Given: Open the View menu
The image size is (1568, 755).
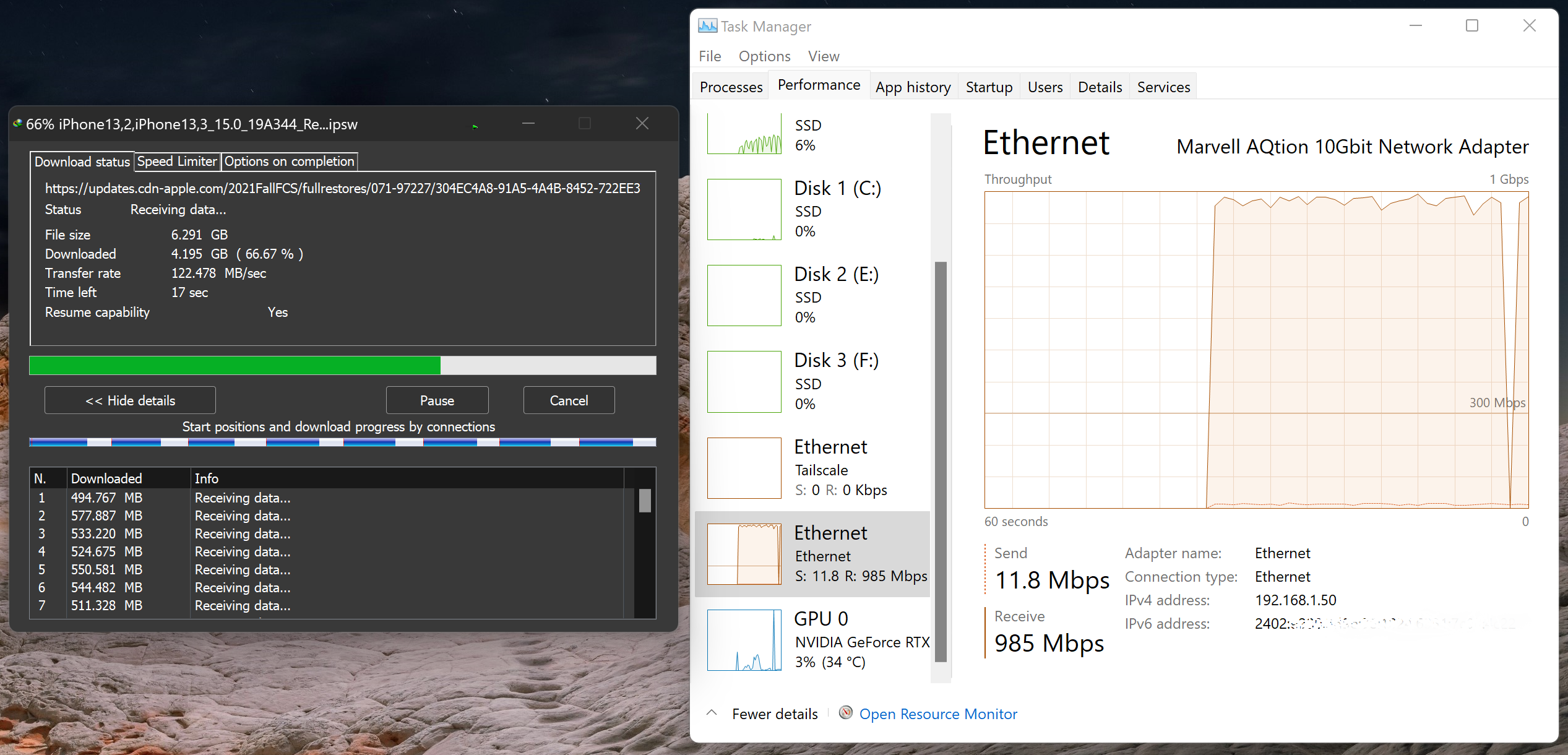Looking at the screenshot, I should (823, 56).
